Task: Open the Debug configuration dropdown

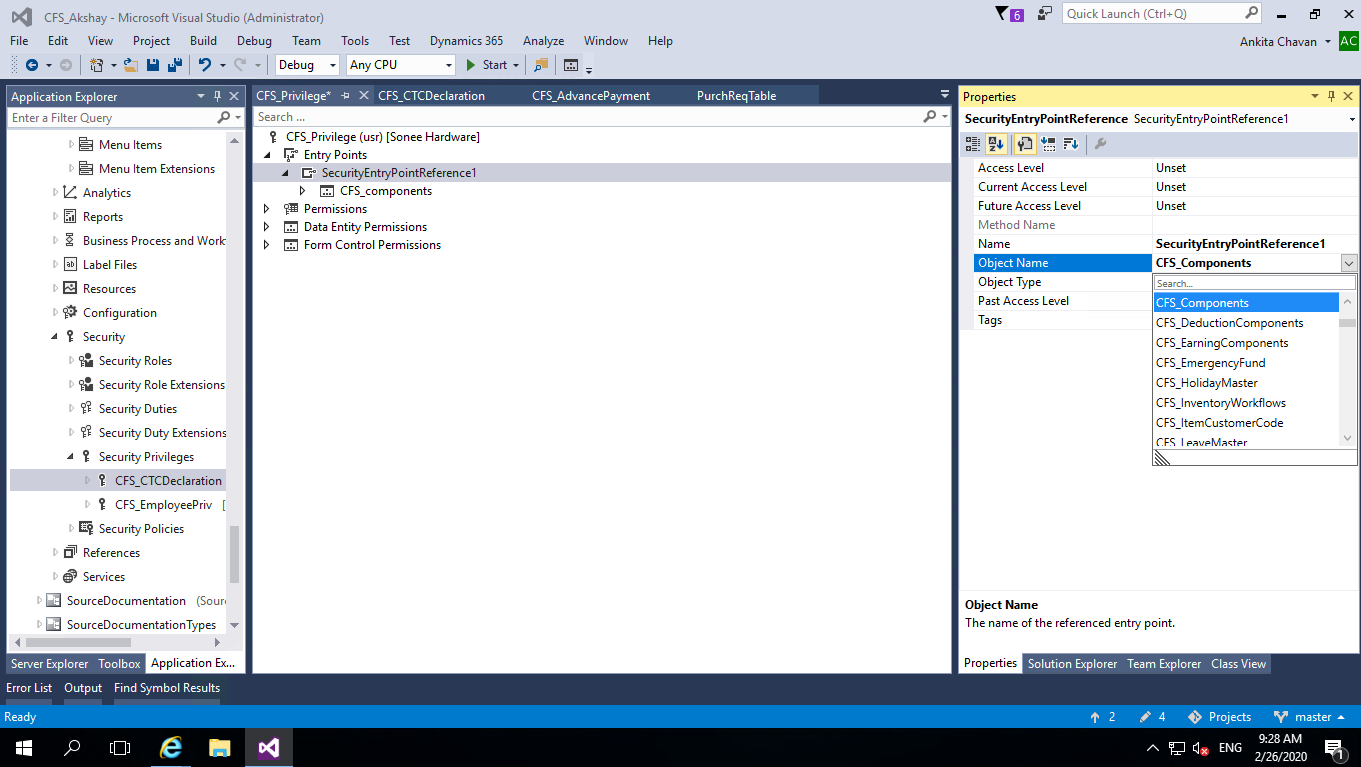Action: [x=331, y=65]
